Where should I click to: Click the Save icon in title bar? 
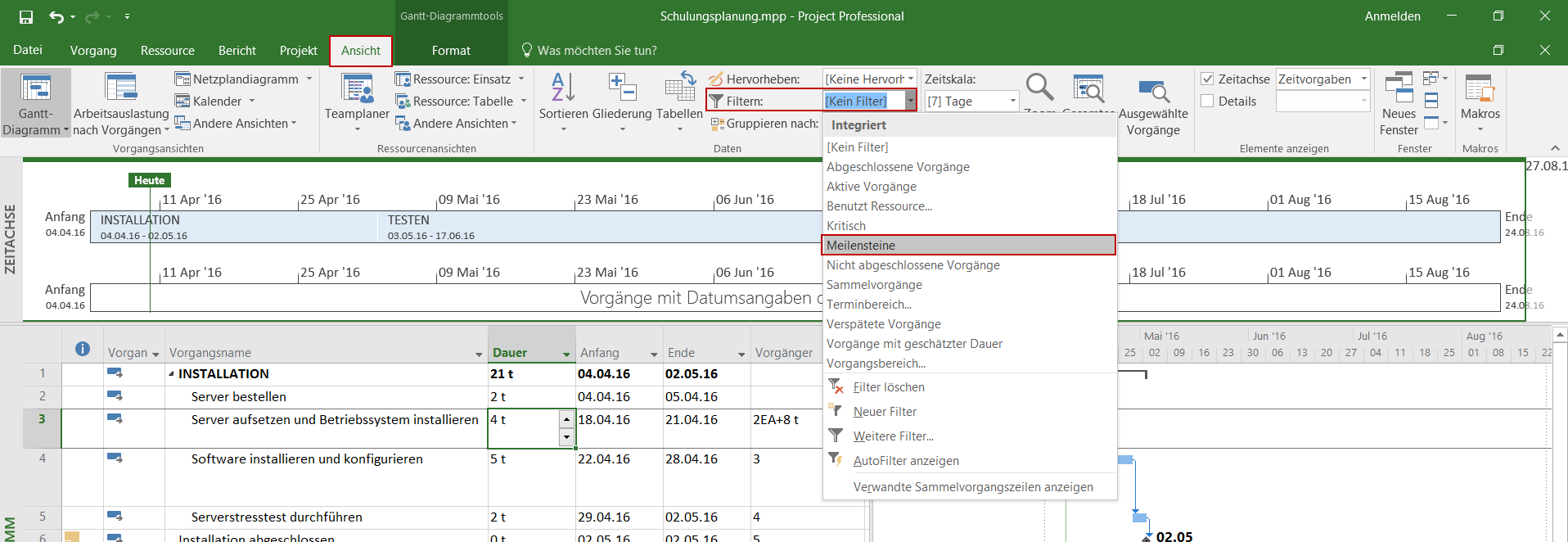tap(26, 16)
